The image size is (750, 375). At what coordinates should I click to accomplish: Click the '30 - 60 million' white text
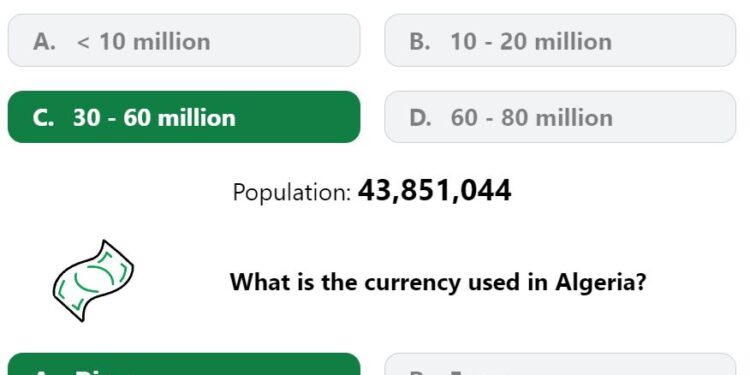(154, 118)
